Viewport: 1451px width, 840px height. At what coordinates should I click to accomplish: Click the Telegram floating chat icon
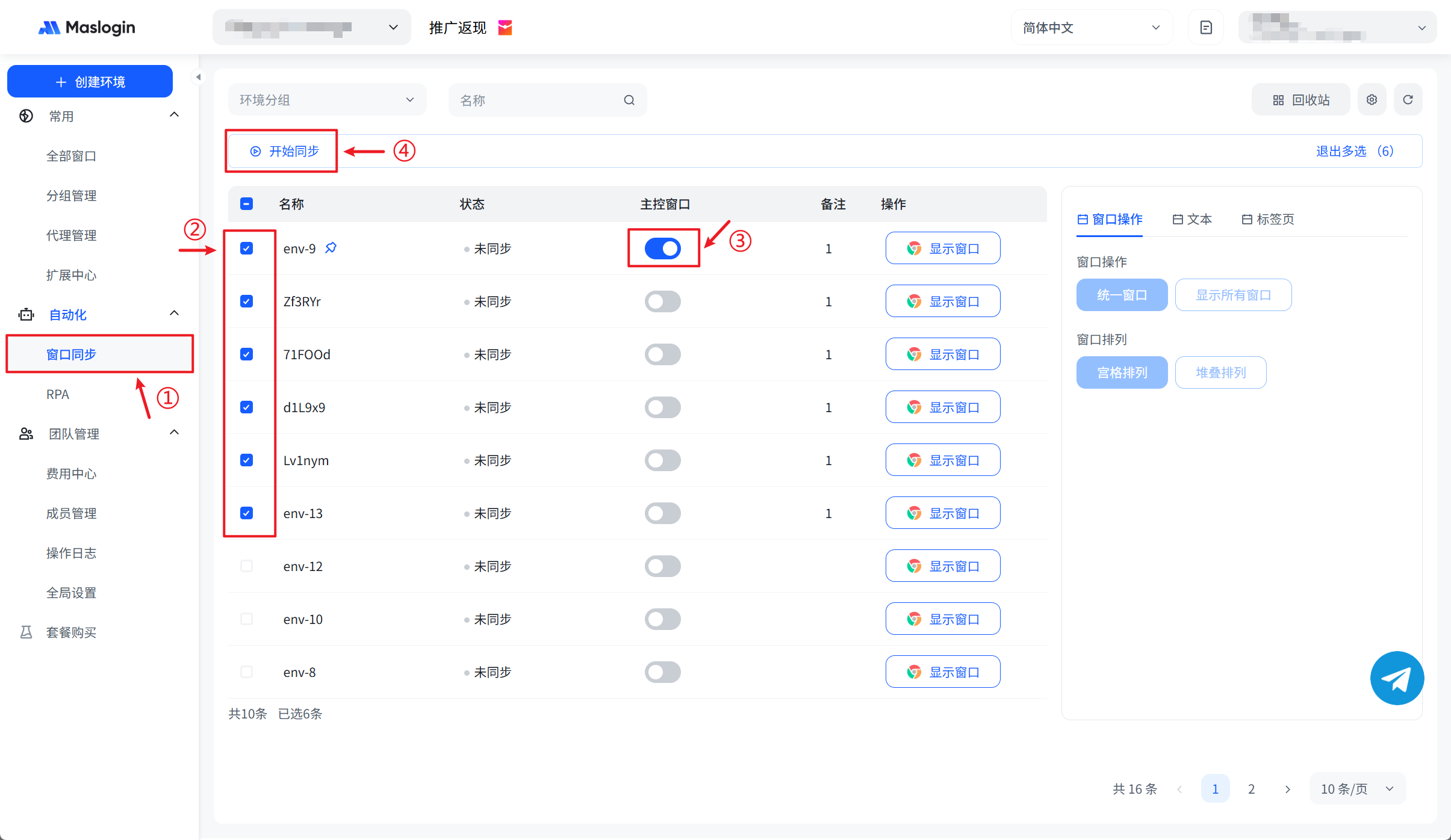[1396, 678]
